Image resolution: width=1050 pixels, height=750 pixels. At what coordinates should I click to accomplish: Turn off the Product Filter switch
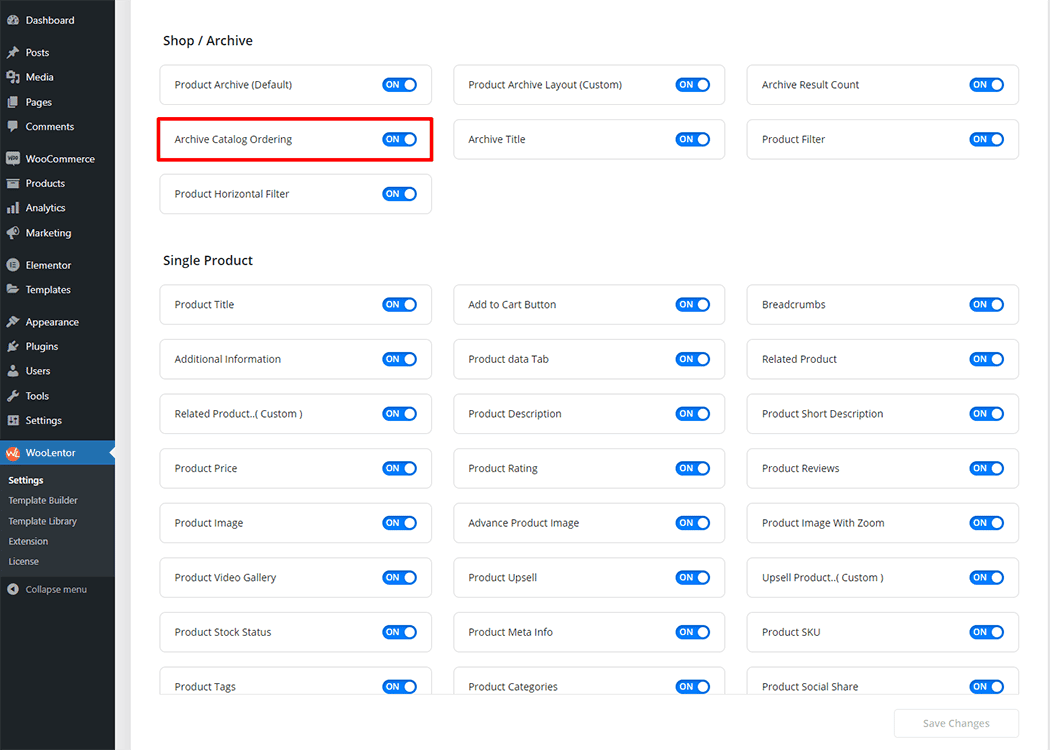[986, 140]
